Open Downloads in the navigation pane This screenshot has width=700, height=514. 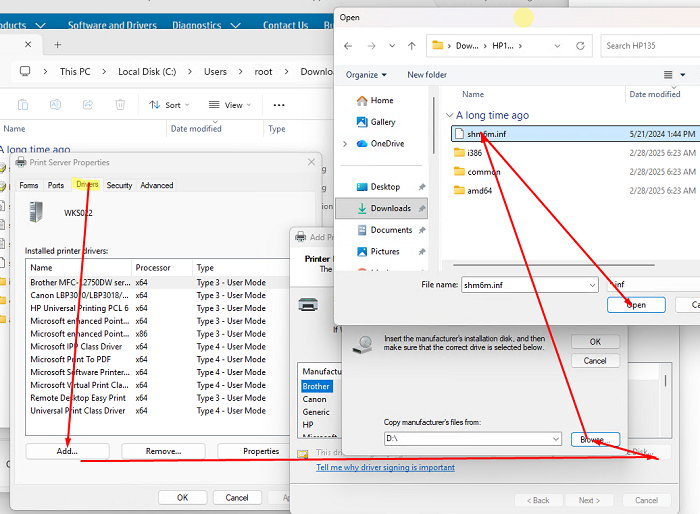381,208
